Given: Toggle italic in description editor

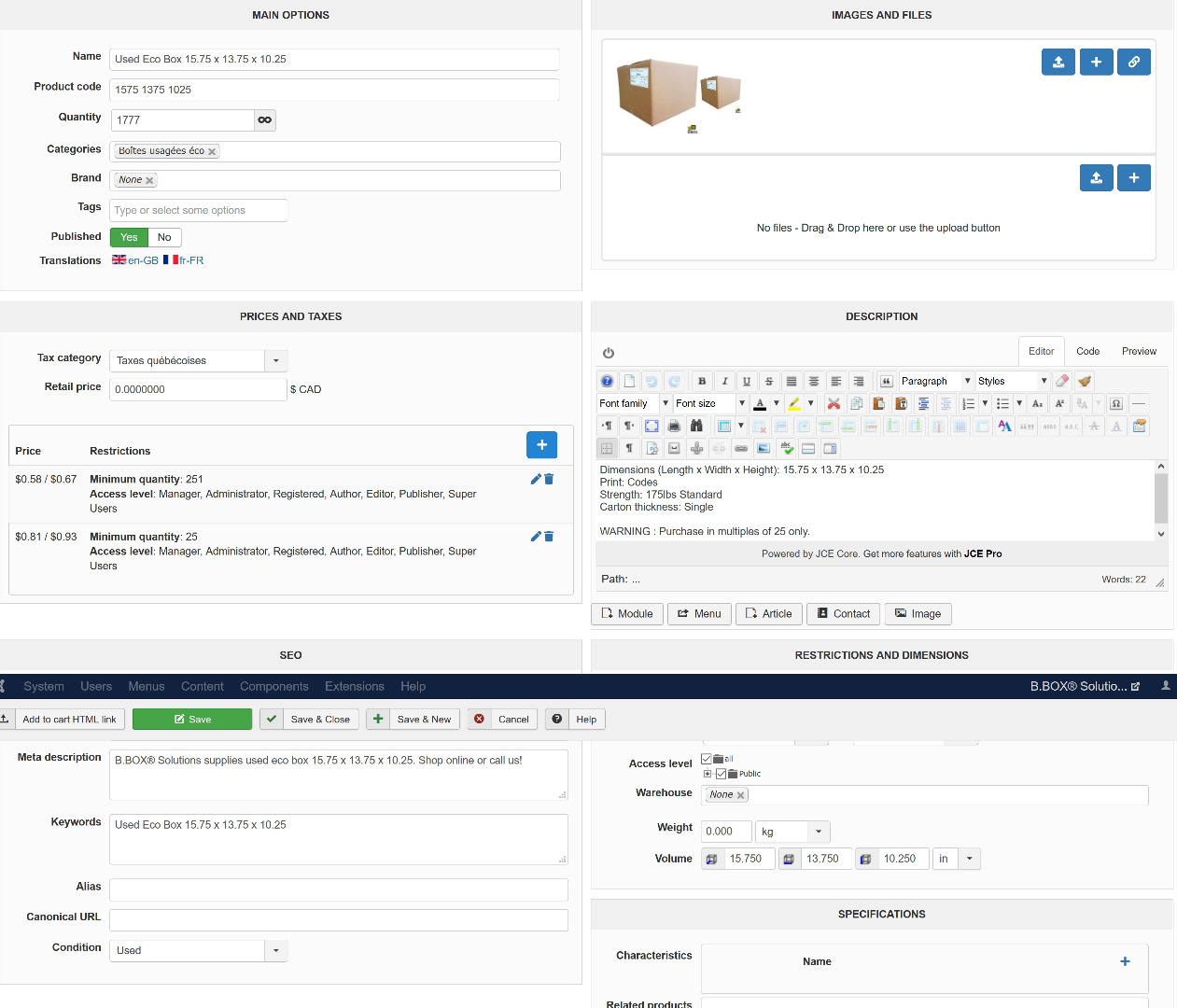Looking at the screenshot, I should pos(724,381).
